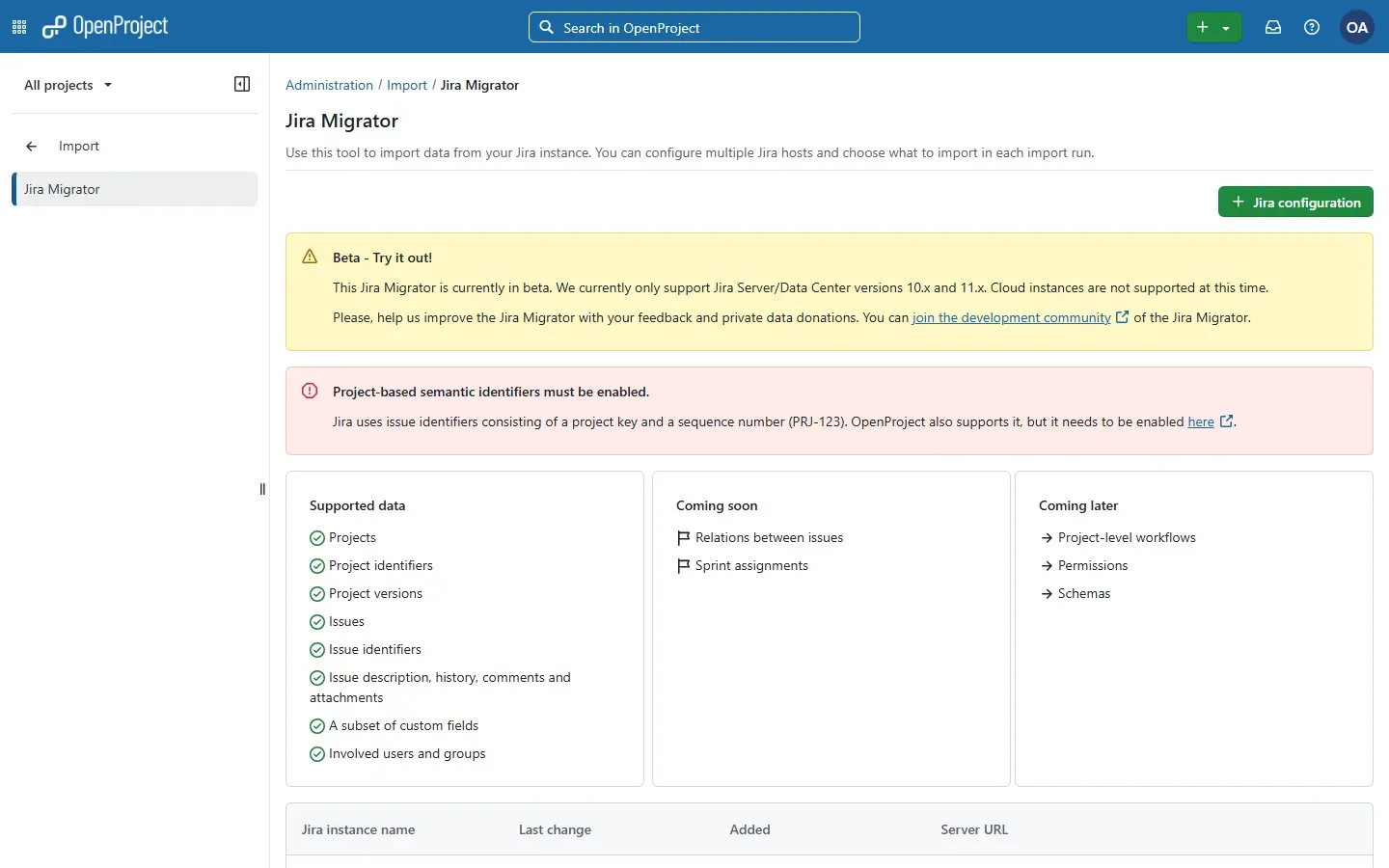
Task: Click the Coming soon heading
Action: click(x=717, y=505)
